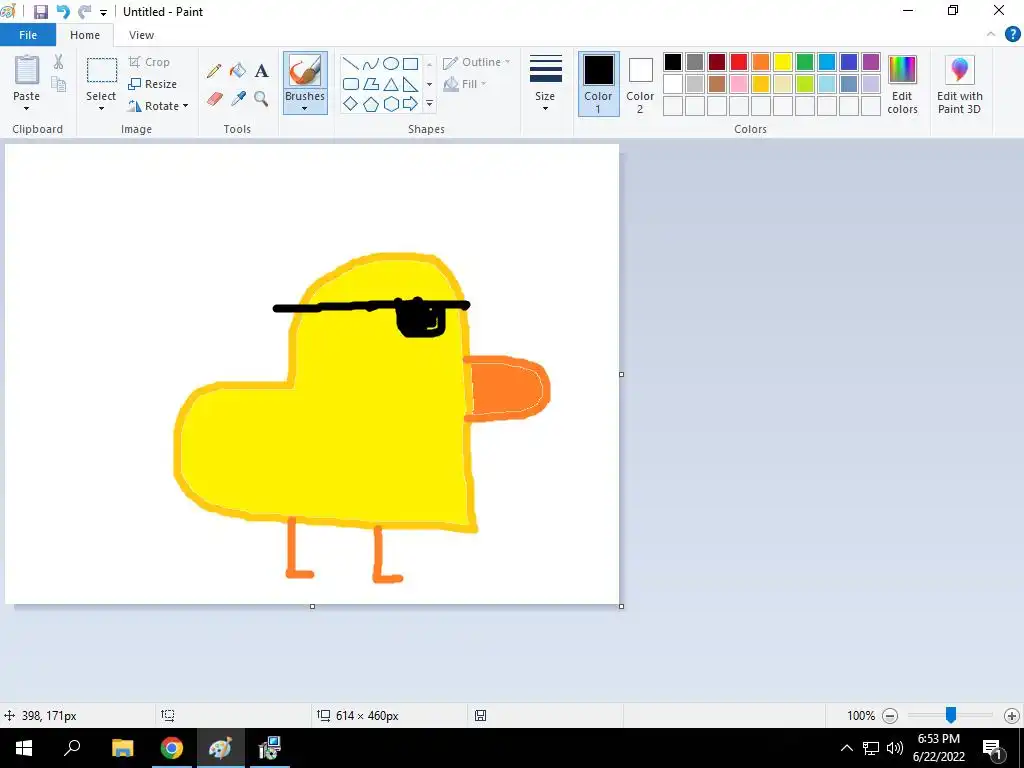Open the shape Fill dropdown
The image size is (1024, 768).
(465, 84)
